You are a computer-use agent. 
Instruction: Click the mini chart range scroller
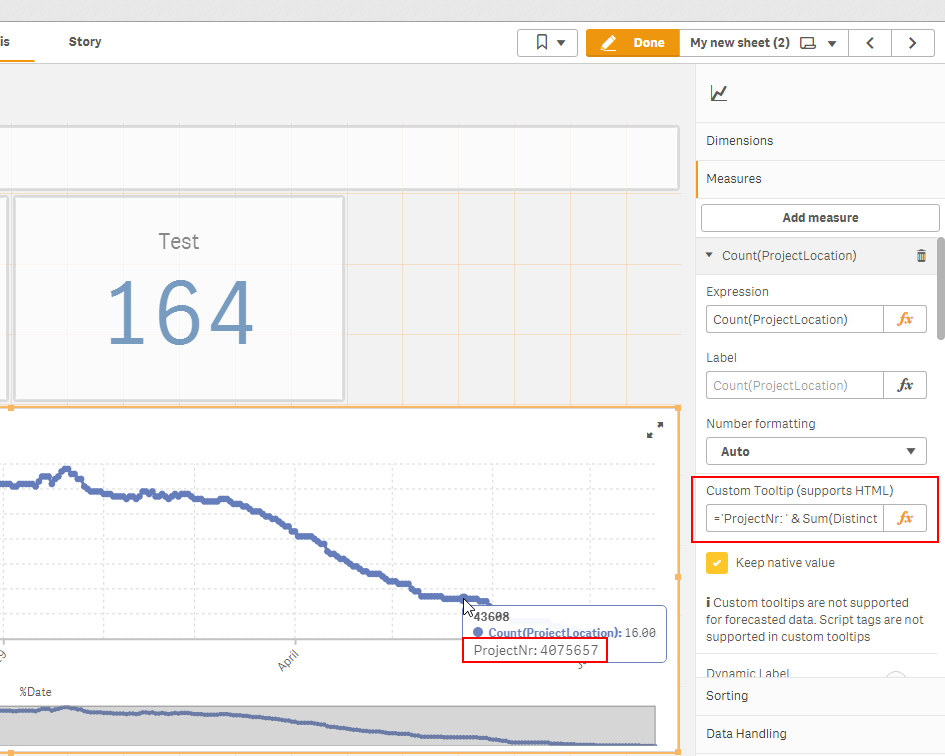point(327,725)
